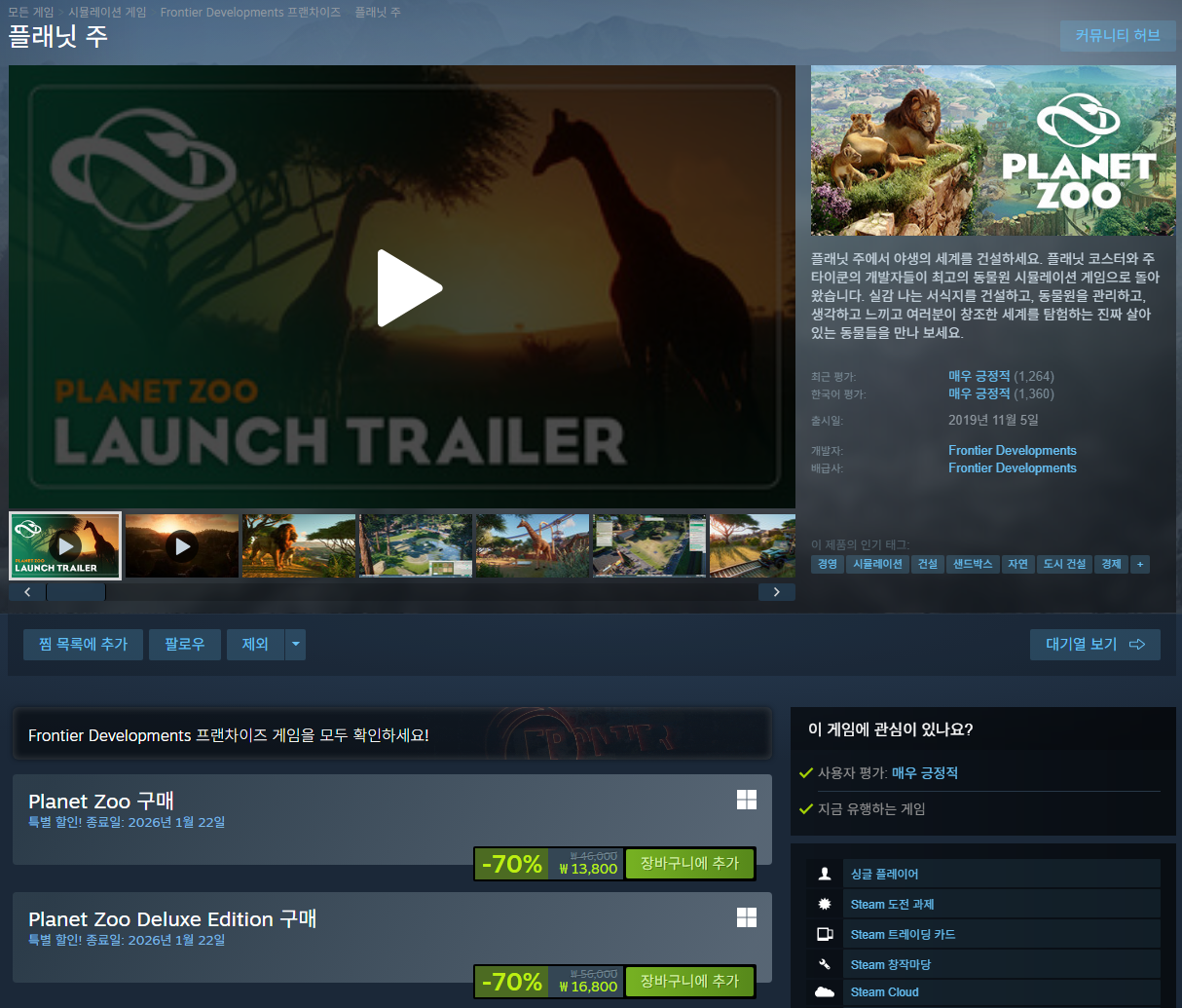Toggle follow with 팔로우 button

[x=184, y=645]
